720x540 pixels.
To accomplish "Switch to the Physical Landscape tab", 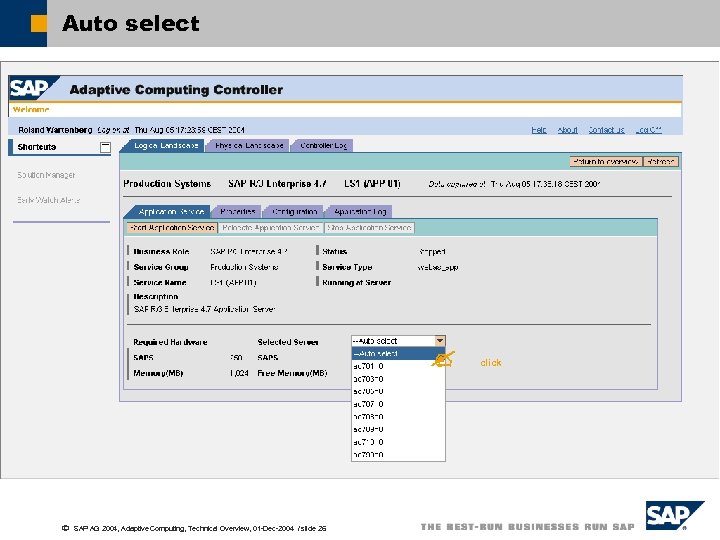I will click(x=249, y=146).
